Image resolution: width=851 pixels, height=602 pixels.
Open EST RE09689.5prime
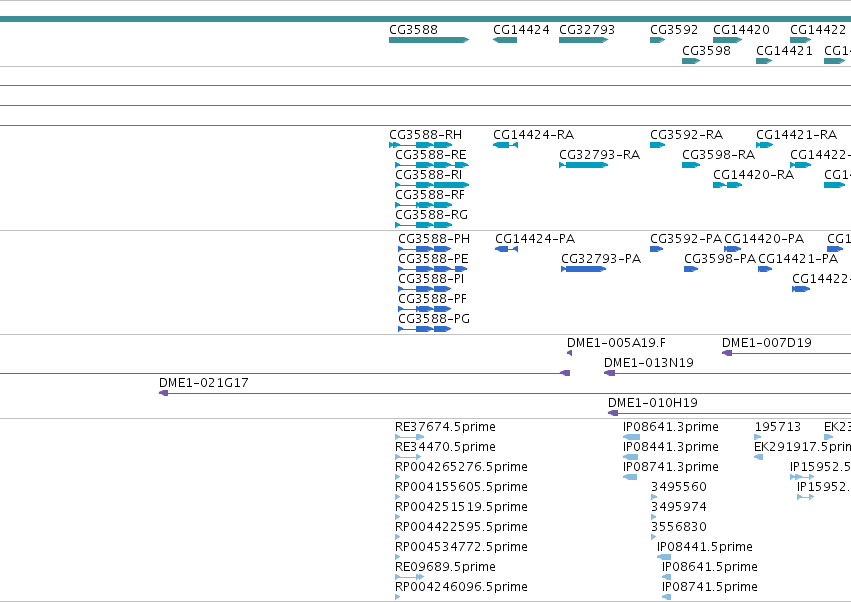tap(410, 577)
